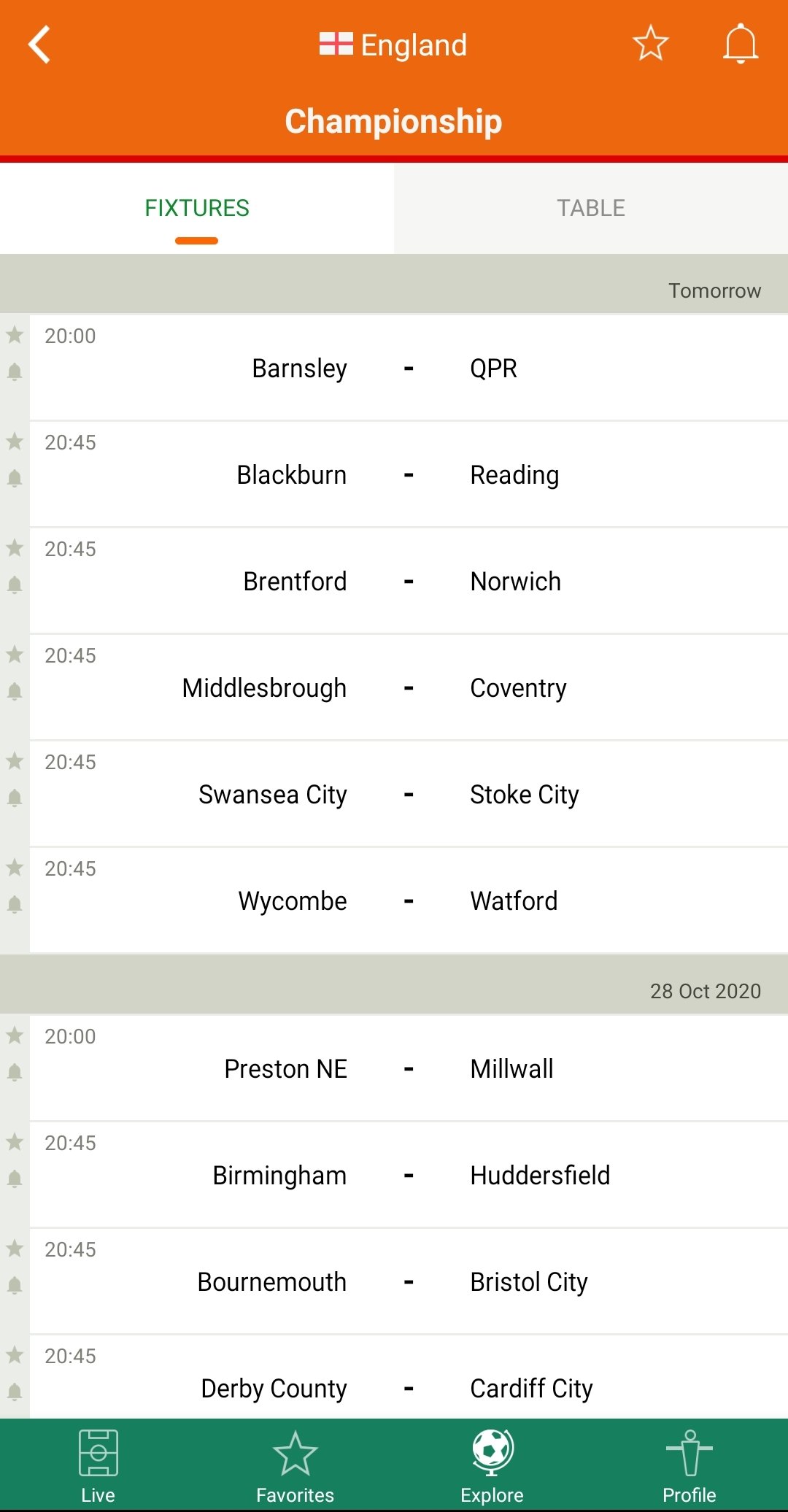Star the Preston NE vs Millwall fixture
The image size is (788, 1512).
click(x=15, y=1035)
